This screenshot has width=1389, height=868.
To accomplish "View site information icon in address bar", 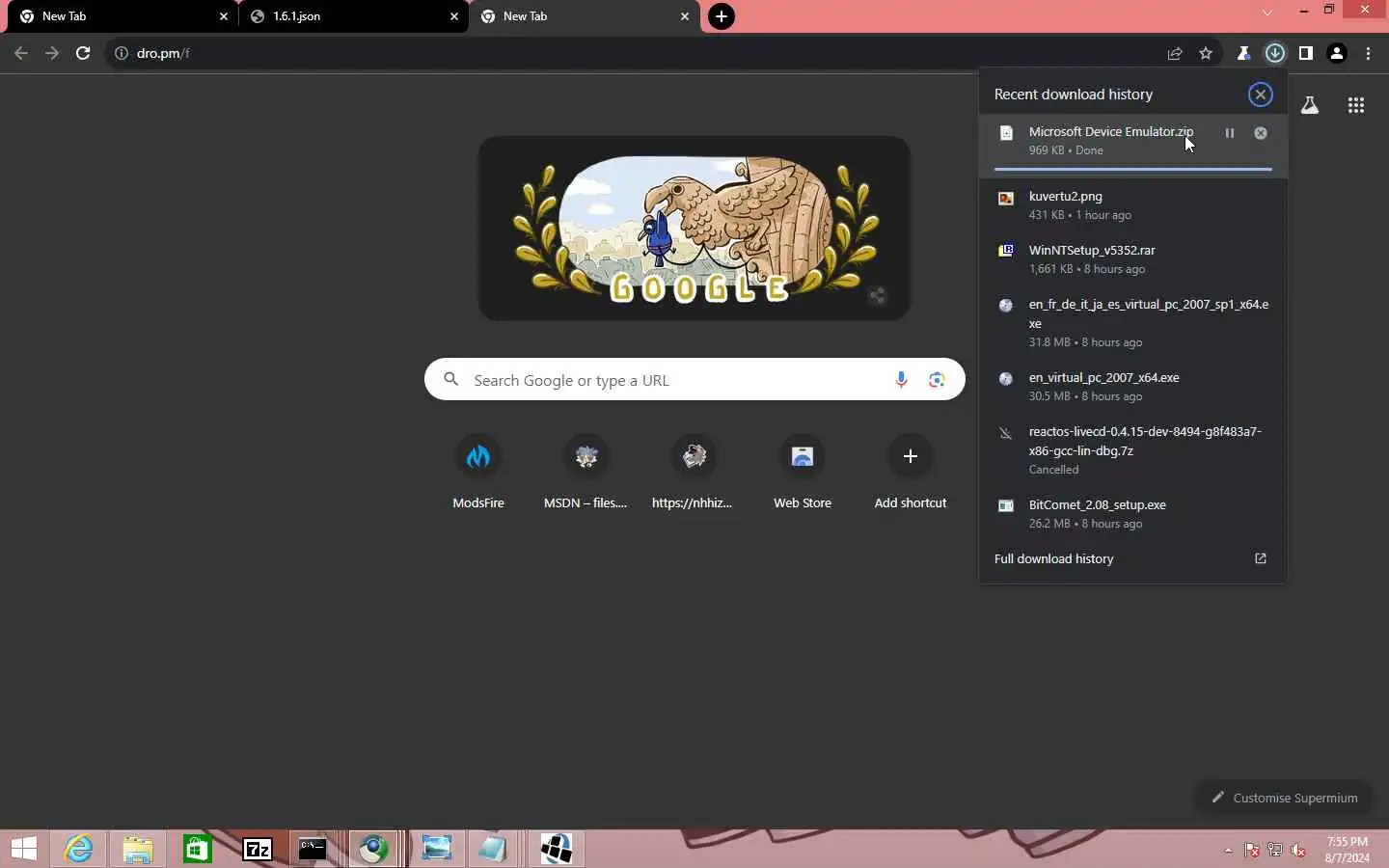I will click(x=122, y=53).
